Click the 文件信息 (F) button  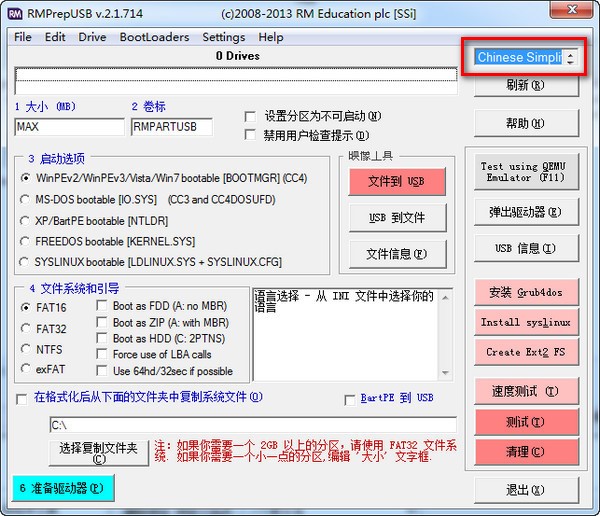tap(397, 254)
